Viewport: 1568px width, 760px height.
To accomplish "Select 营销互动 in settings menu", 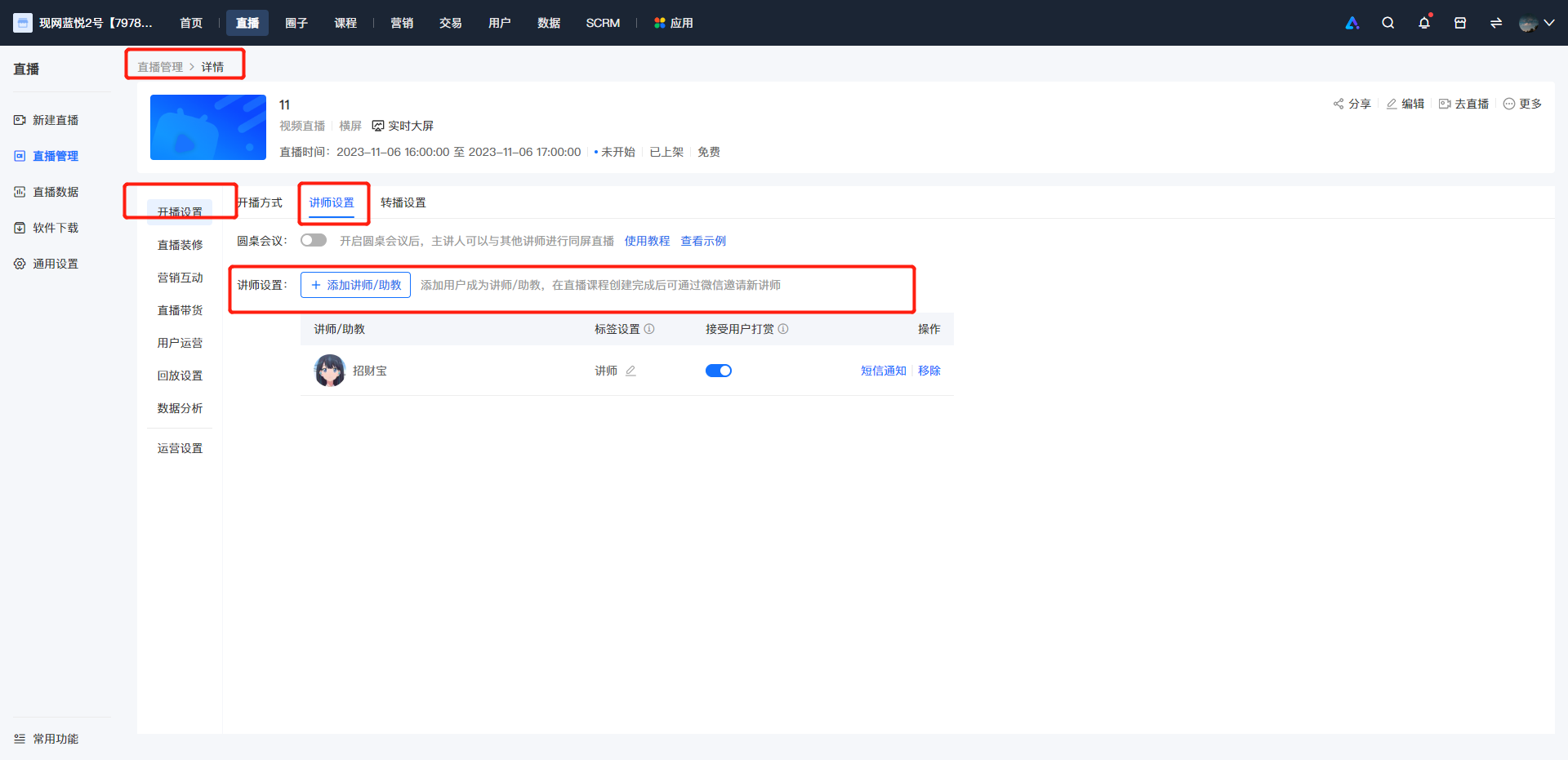I will [180, 278].
